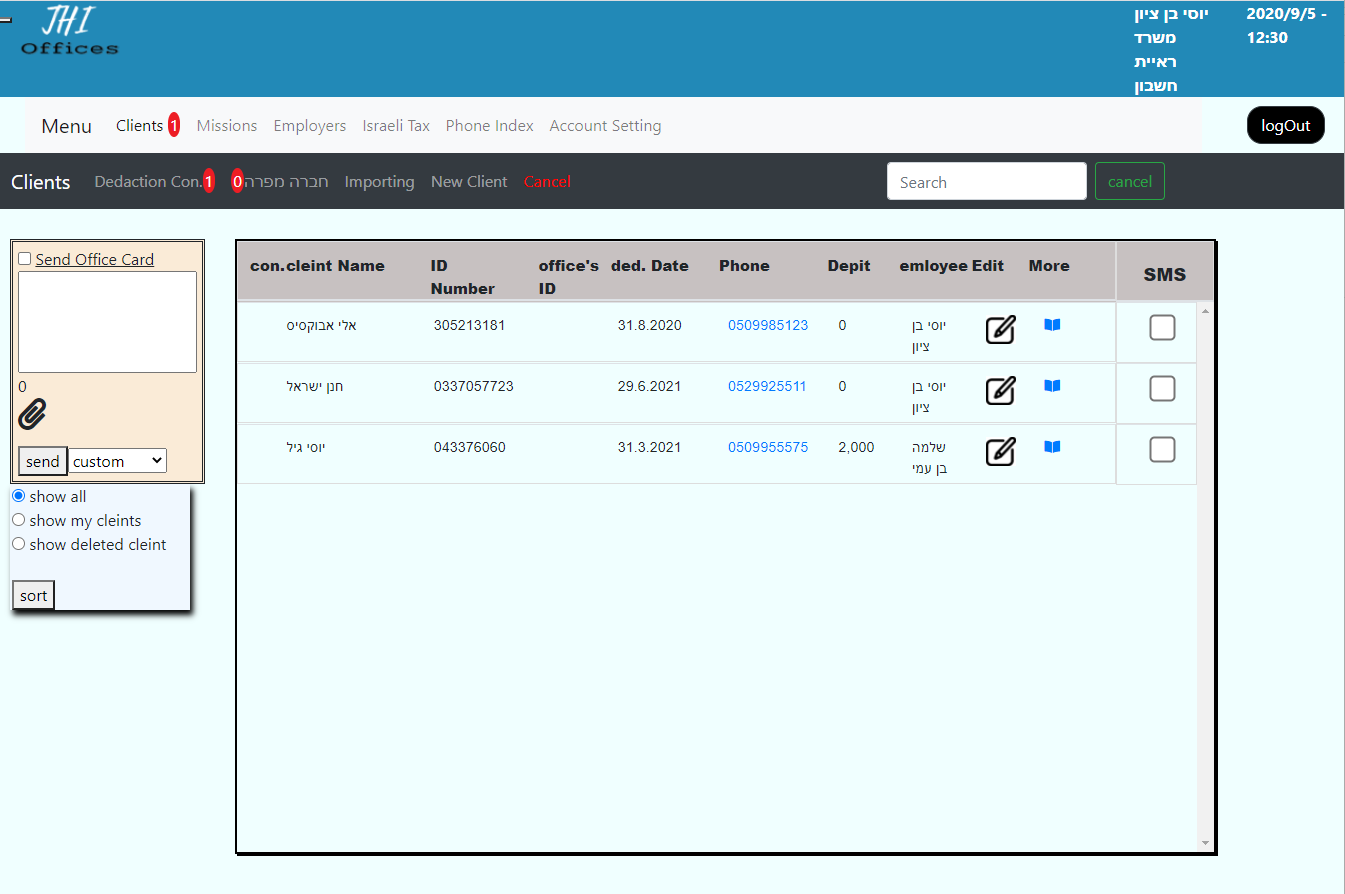The width and height of the screenshot is (1345, 894).
Task: Select the show my cleints radio option
Action: click(x=18, y=520)
